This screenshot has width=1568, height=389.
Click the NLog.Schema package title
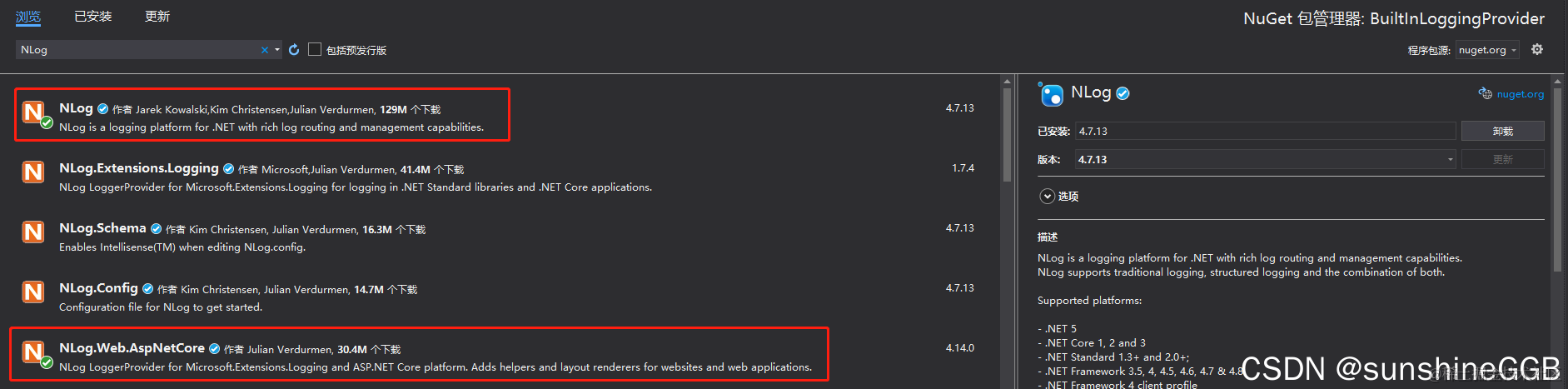click(x=102, y=228)
